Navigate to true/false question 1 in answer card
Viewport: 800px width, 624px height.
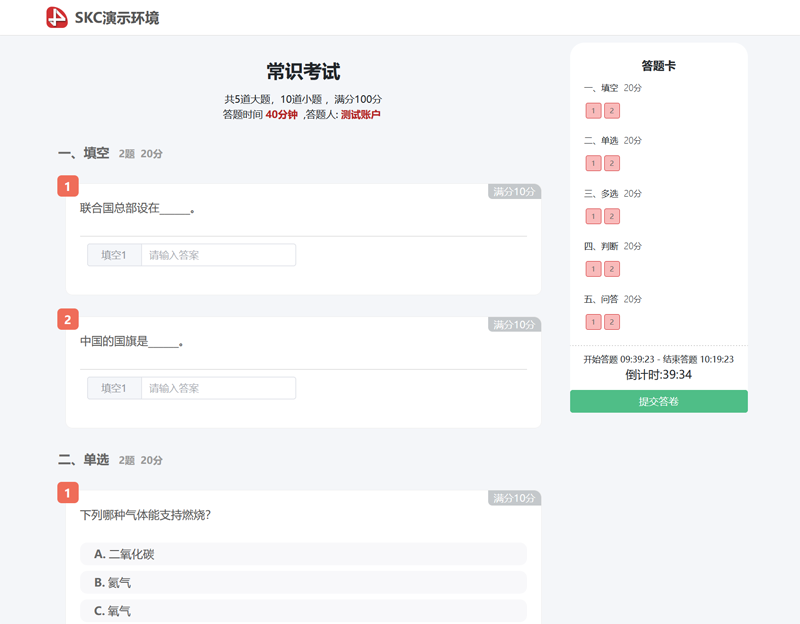click(x=593, y=269)
